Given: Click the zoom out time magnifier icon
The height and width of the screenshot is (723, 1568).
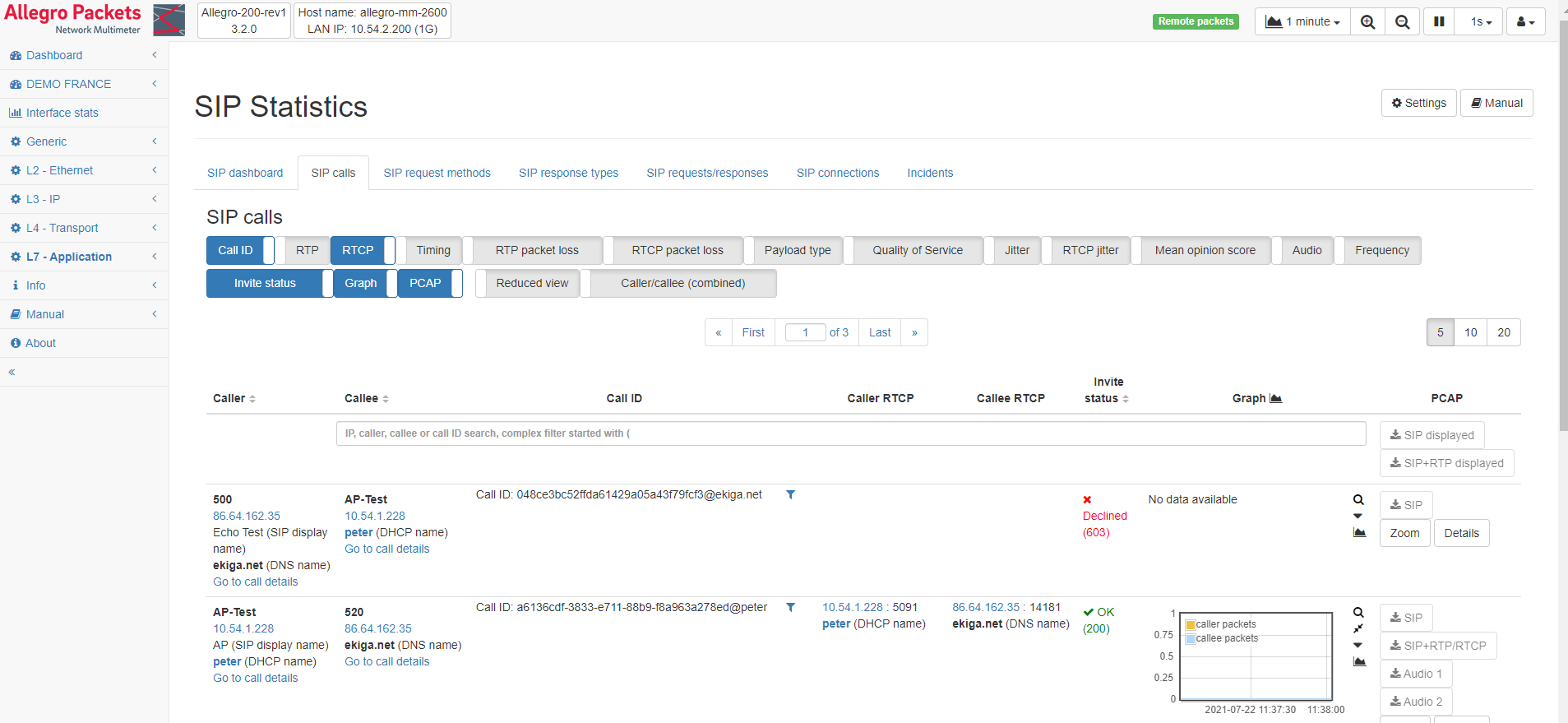Looking at the screenshot, I should [1403, 22].
